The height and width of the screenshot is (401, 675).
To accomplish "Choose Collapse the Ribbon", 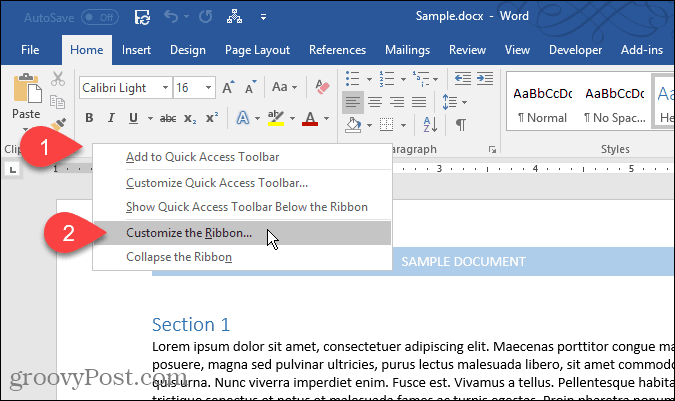I will tap(242, 257).
